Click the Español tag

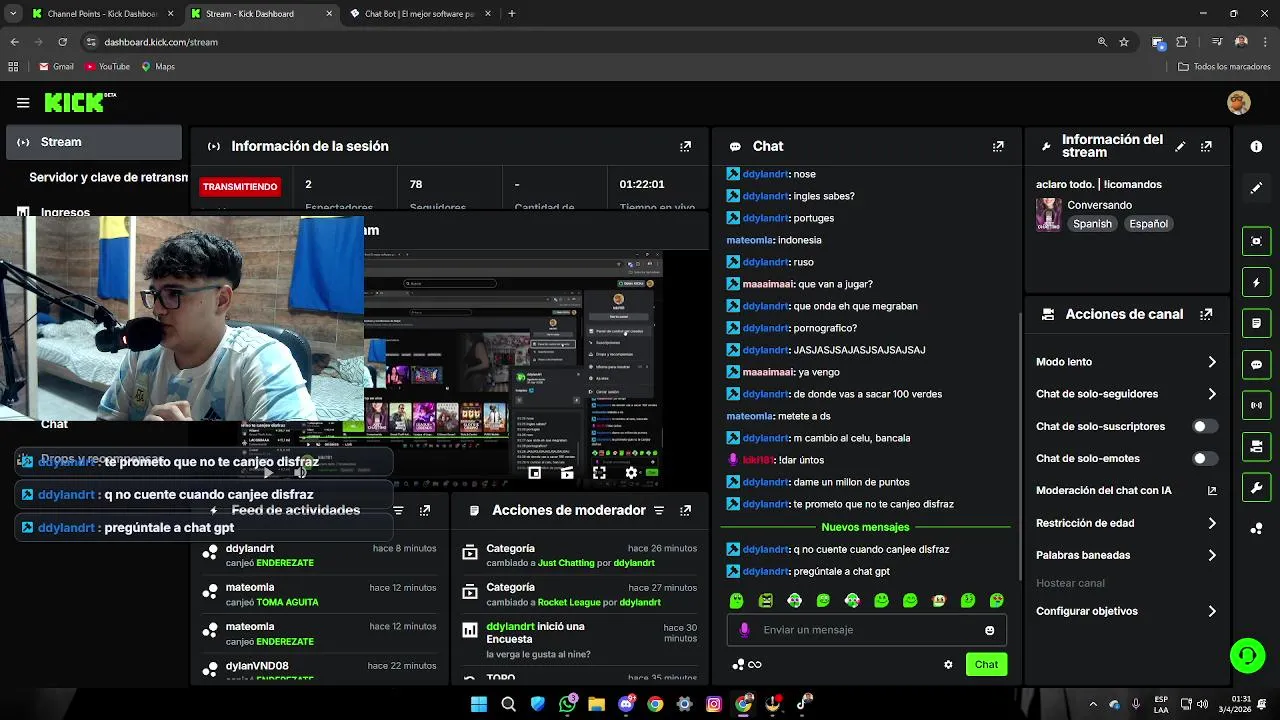(1148, 224)
